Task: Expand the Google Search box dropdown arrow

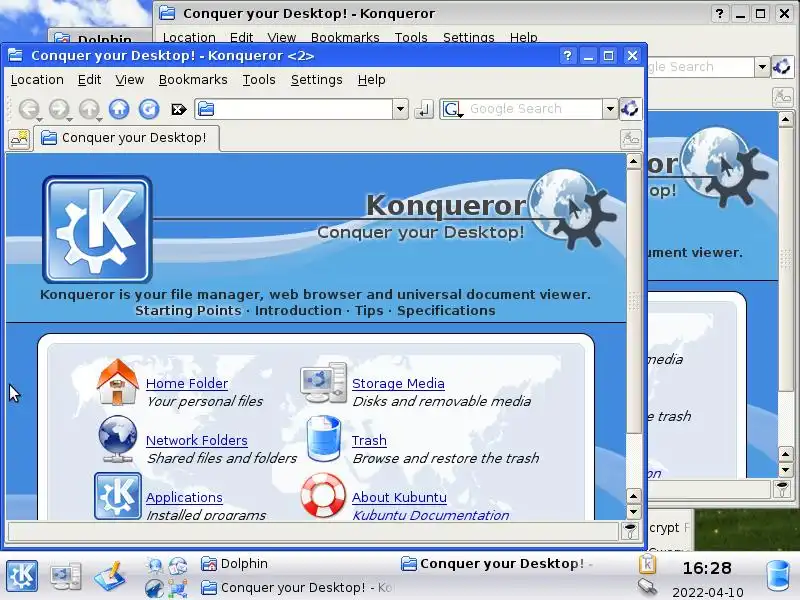Action: 610,109
